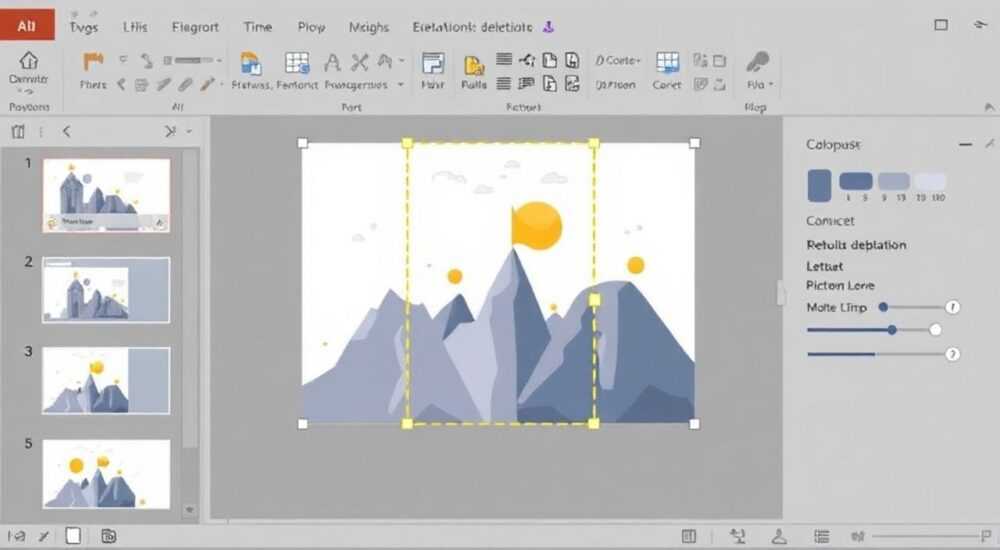Select slide 5 thumbnail

click(106, 473)
